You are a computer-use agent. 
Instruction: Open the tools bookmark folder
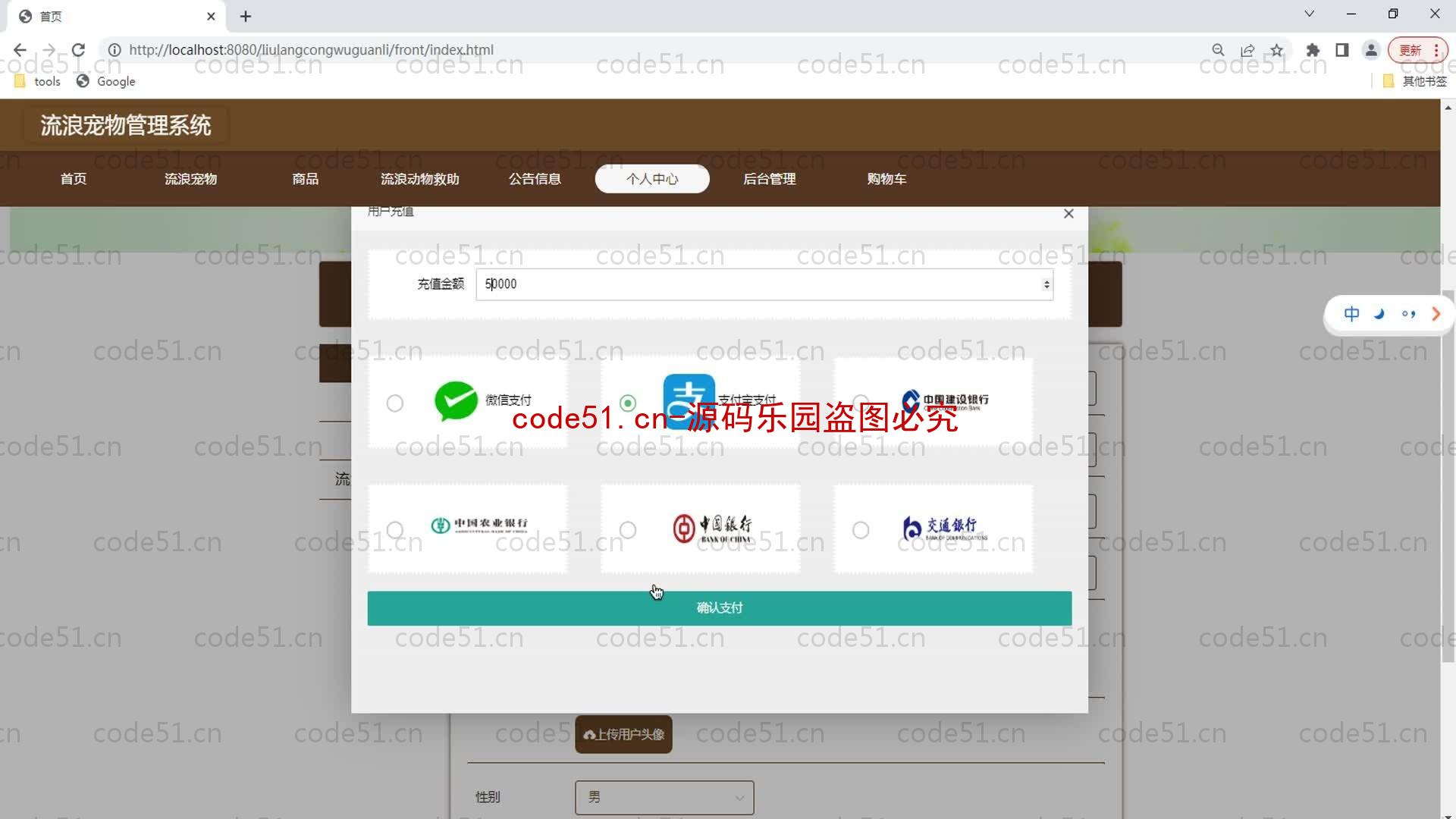38,81
